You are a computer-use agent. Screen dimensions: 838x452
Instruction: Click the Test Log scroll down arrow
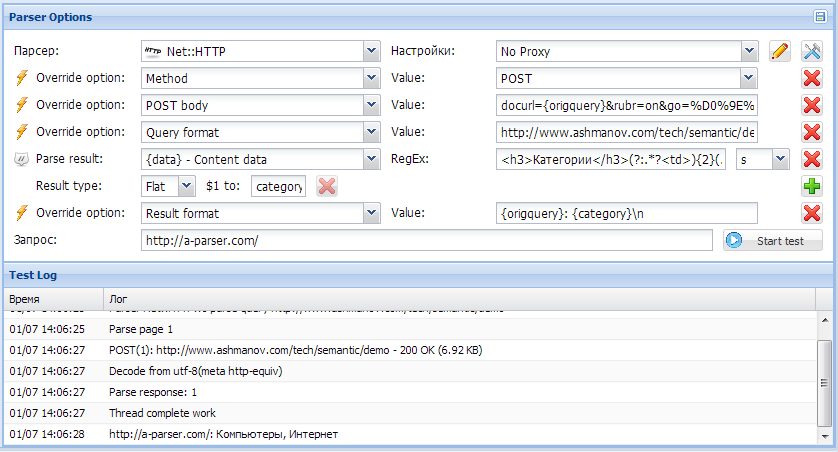pos(825,437)
